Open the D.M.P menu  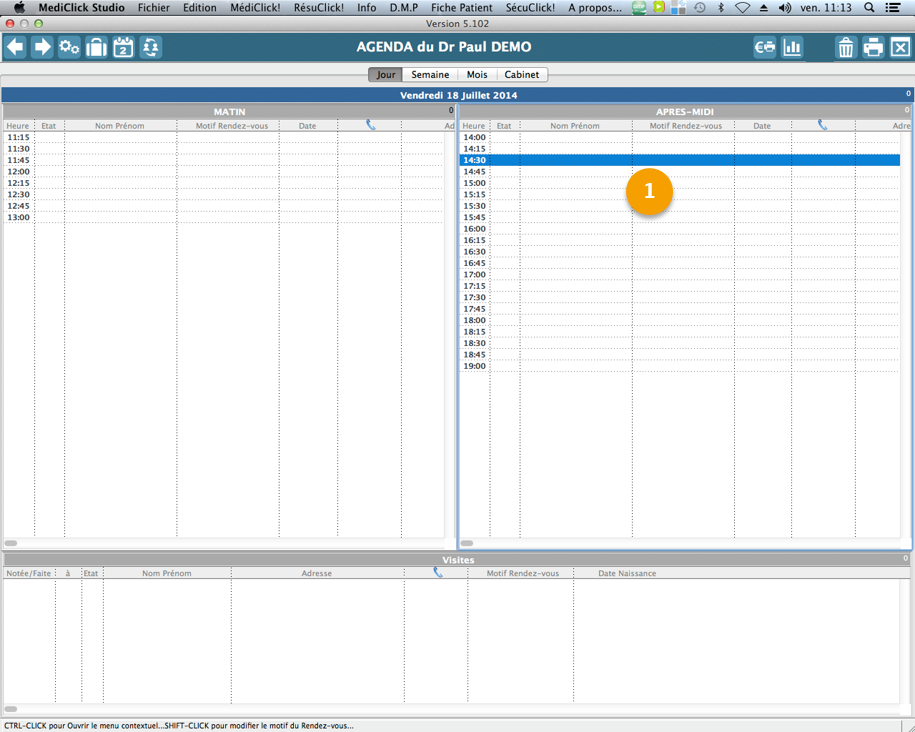(x=404, y=8)
